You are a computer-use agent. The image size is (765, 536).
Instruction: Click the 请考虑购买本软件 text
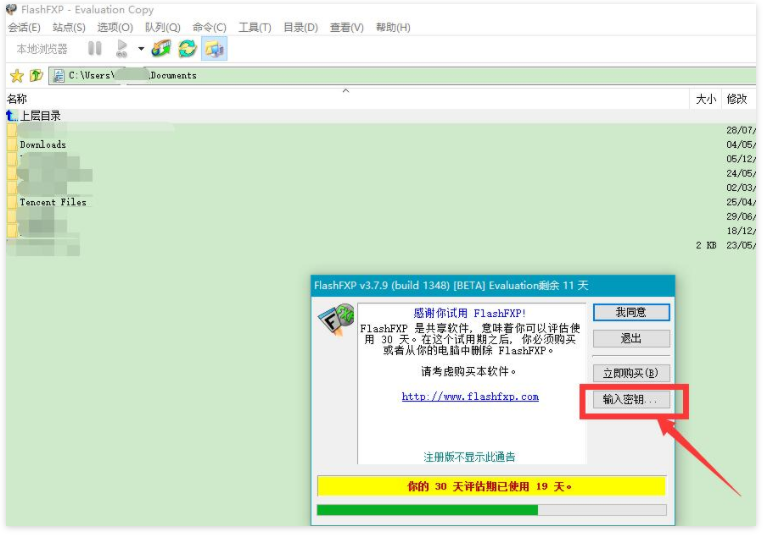[468, 372]
